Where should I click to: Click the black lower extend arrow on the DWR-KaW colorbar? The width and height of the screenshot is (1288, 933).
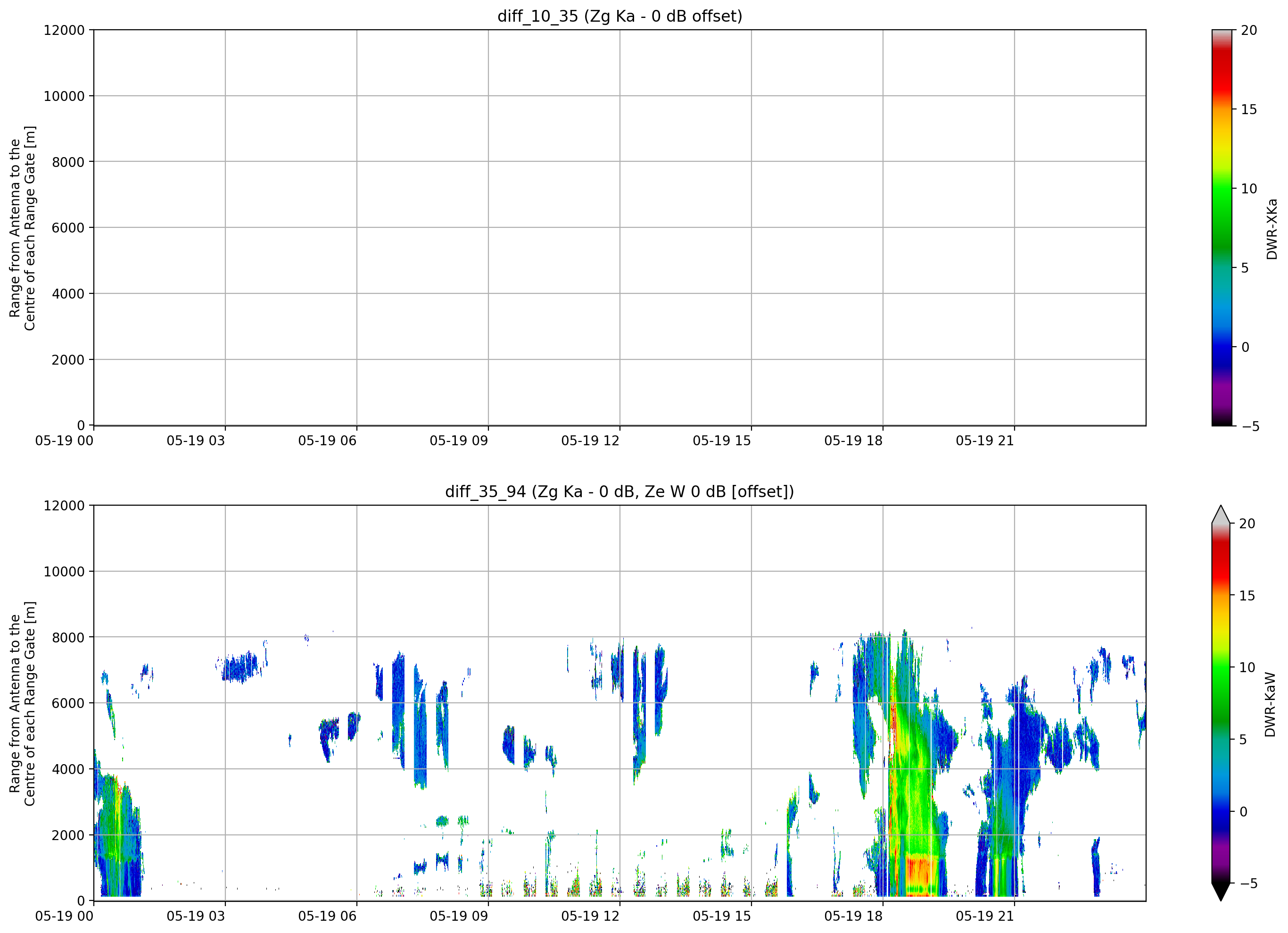1221,891
